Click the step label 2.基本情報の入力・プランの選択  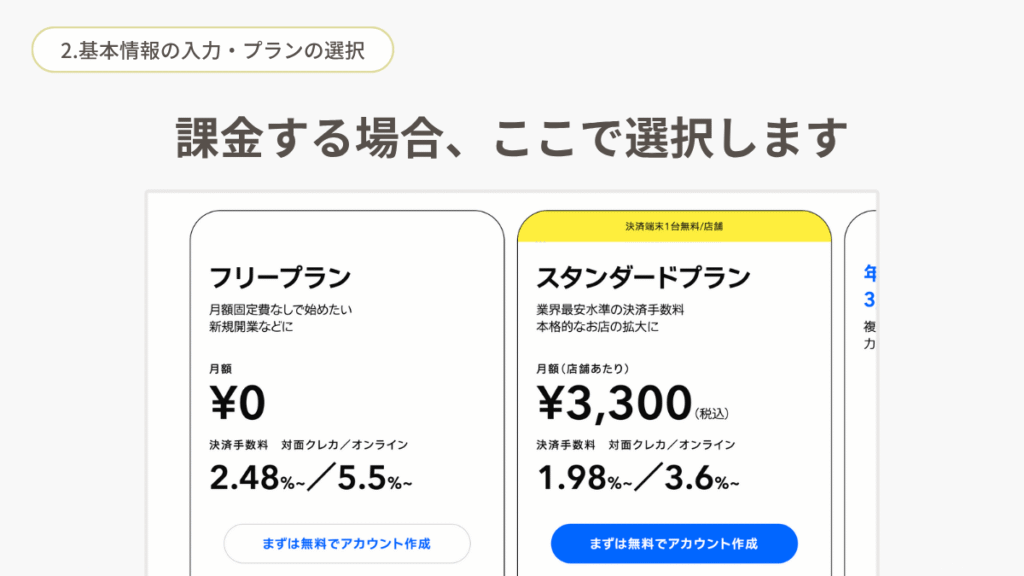pos(212,50)
